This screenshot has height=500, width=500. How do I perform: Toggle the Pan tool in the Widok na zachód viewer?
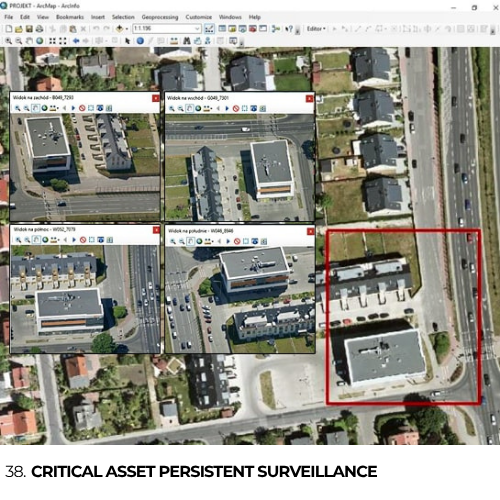[x=35, y=108]
